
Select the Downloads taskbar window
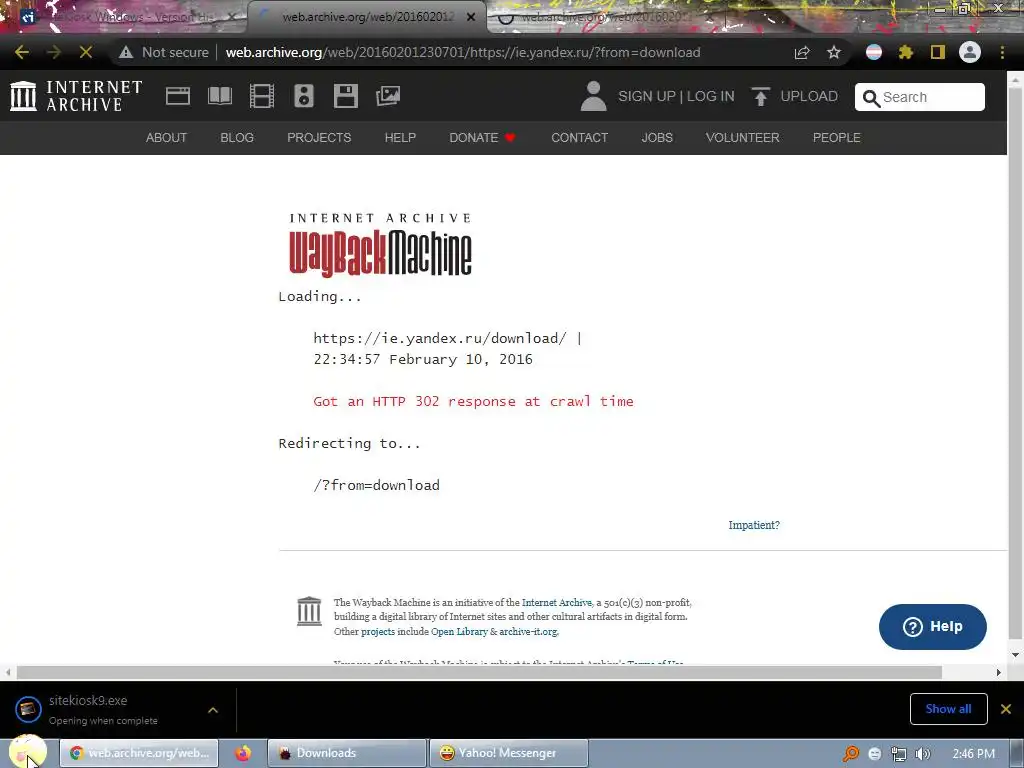coord(347,753)
